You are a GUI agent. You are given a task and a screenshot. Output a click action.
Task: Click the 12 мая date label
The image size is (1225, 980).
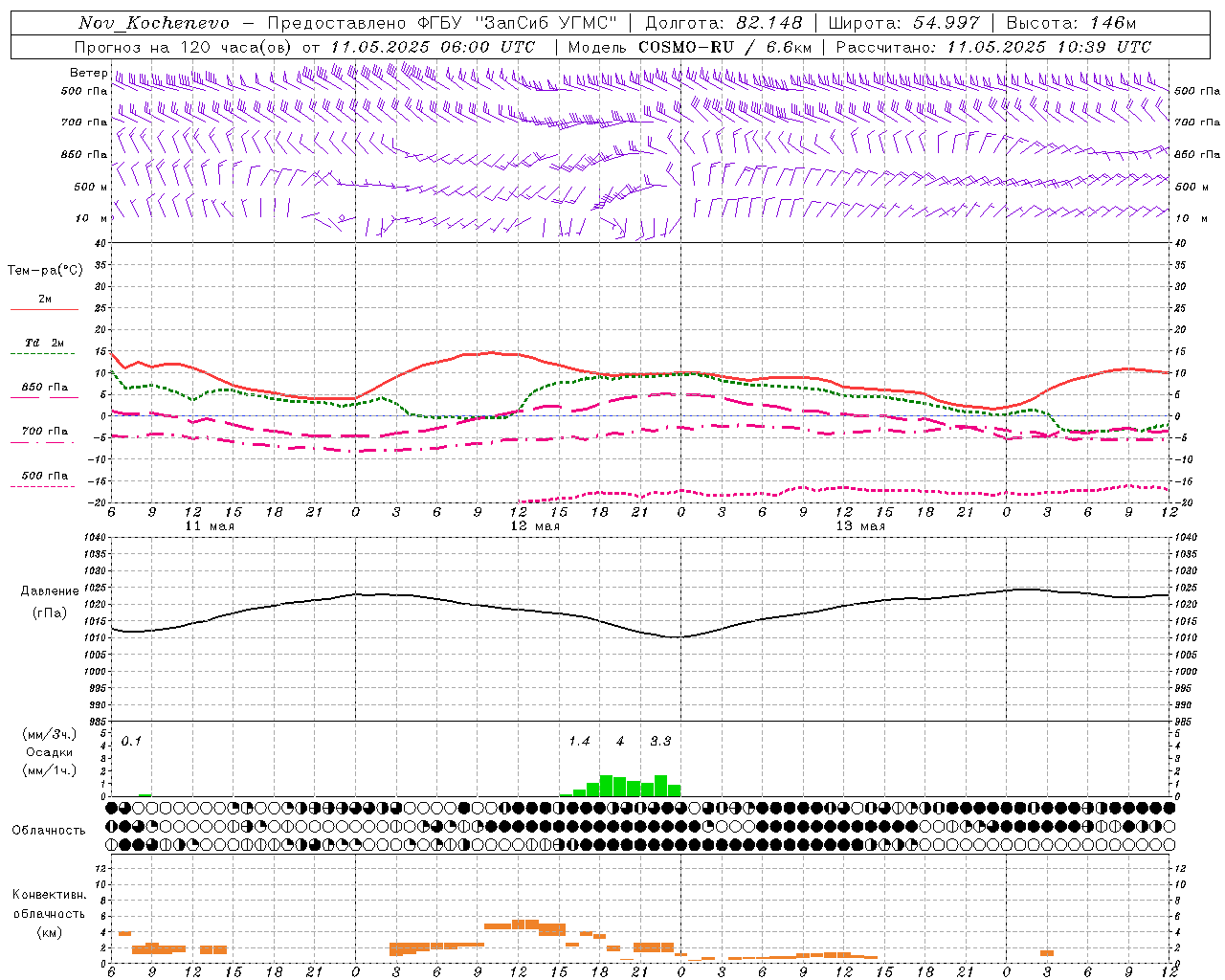click(535, 526)
